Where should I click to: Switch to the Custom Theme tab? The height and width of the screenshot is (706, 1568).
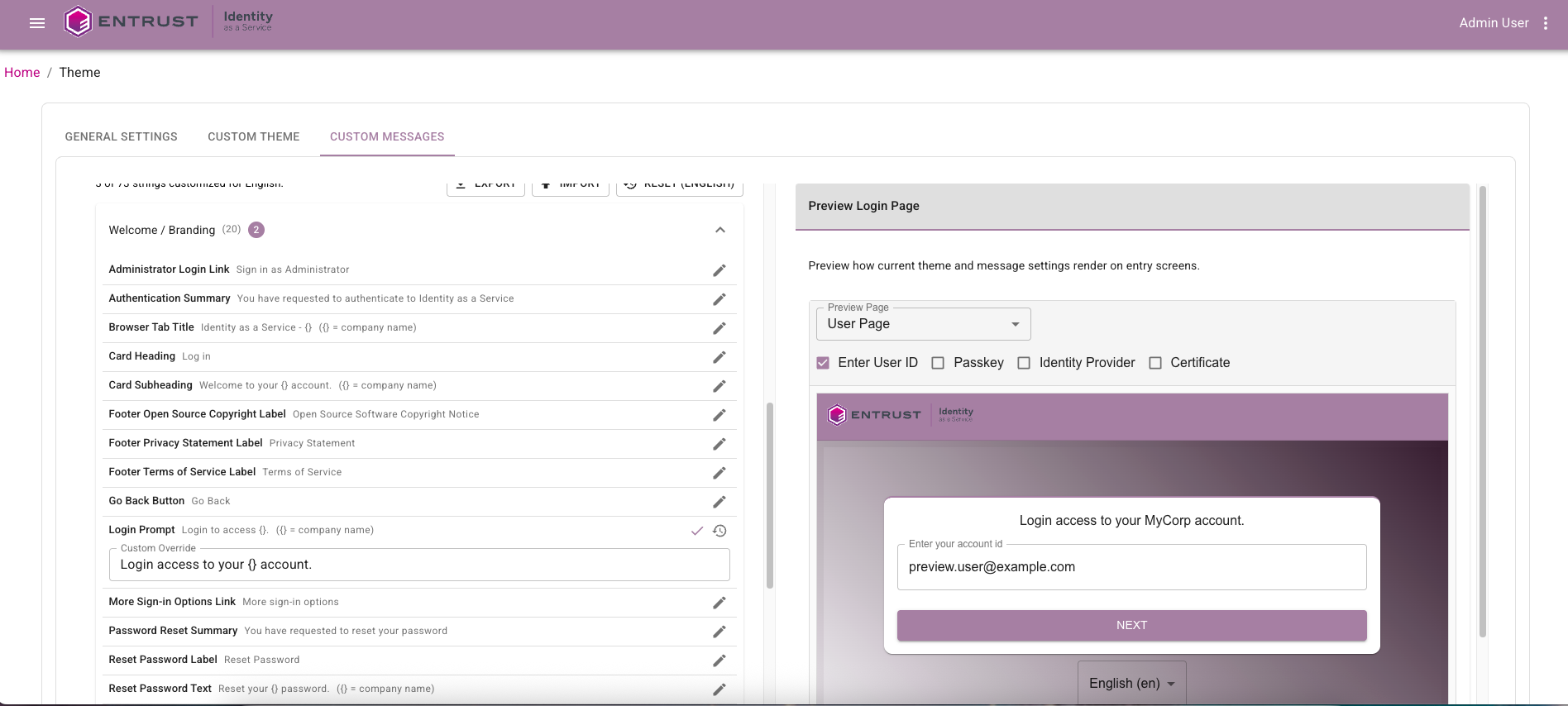pyautogui.click(x=254, y=136)
